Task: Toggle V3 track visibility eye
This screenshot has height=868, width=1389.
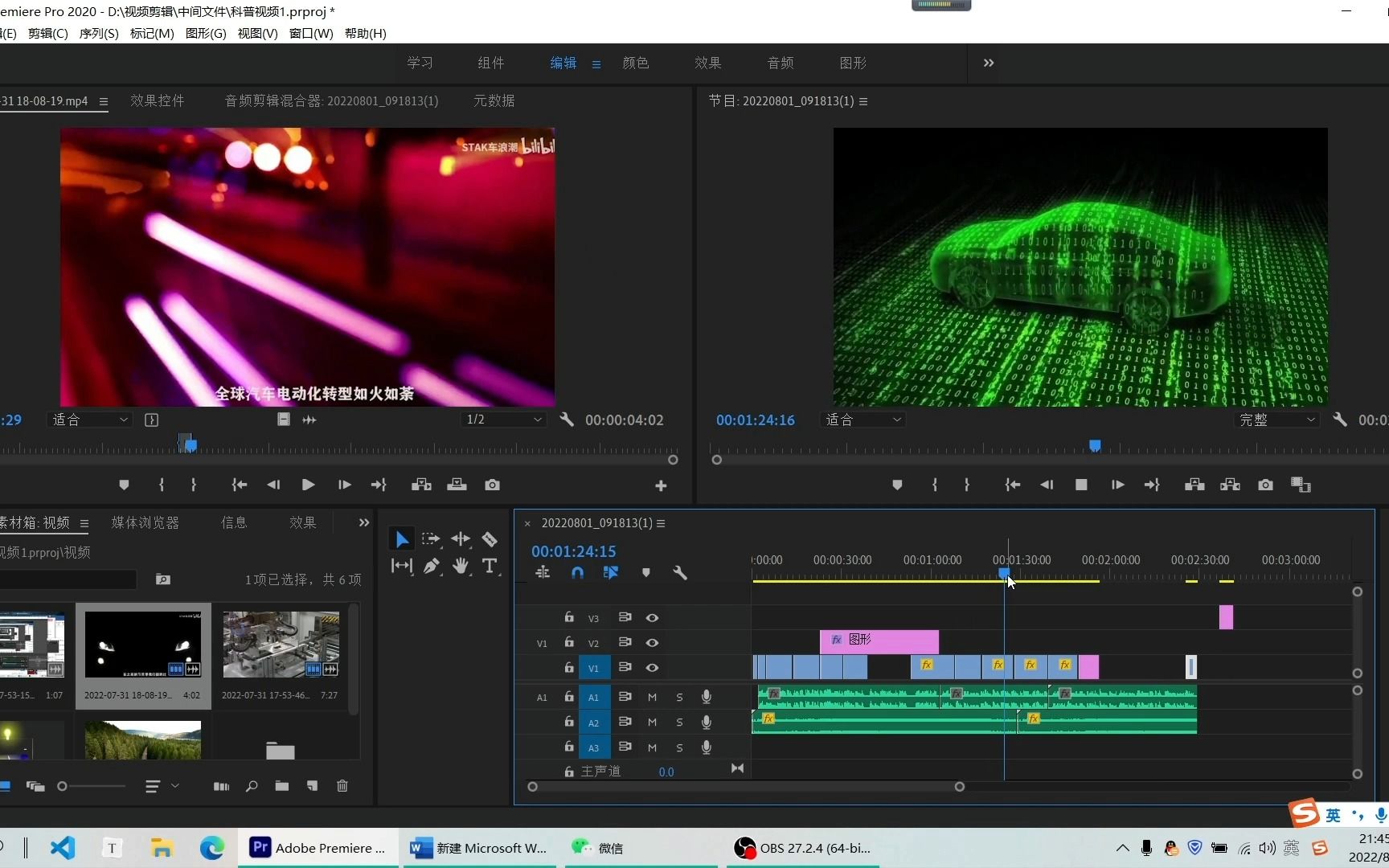Action: [652, 618]
